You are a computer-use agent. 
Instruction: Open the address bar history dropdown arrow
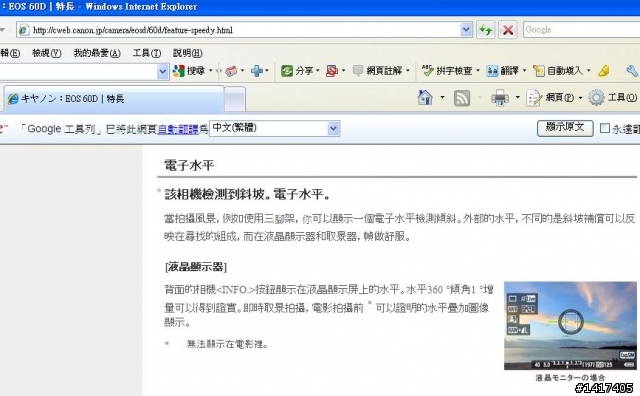click(466, 30)
